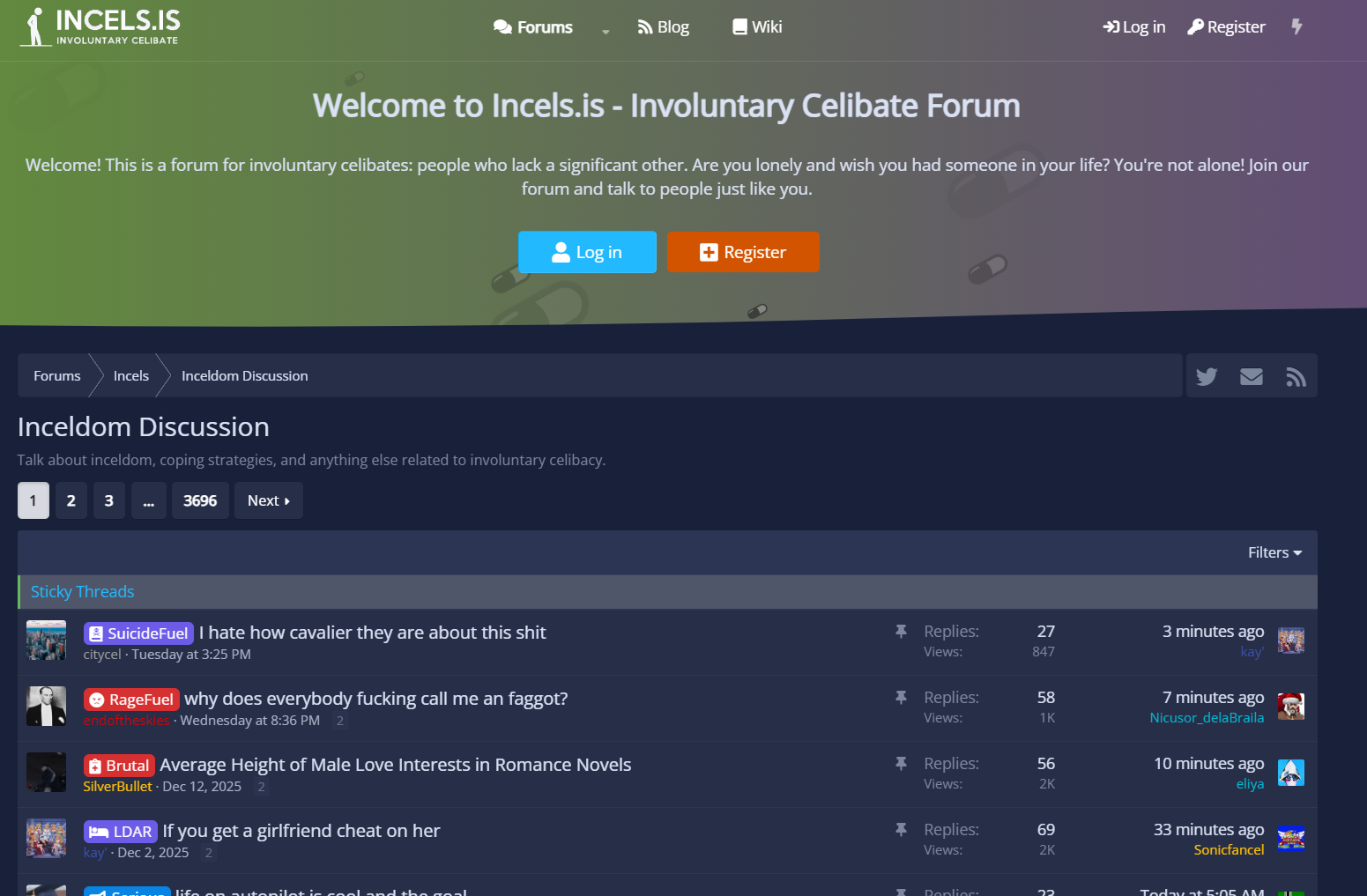Click the Twitter share icon
1367x896 pixels.
point(1207,377)
